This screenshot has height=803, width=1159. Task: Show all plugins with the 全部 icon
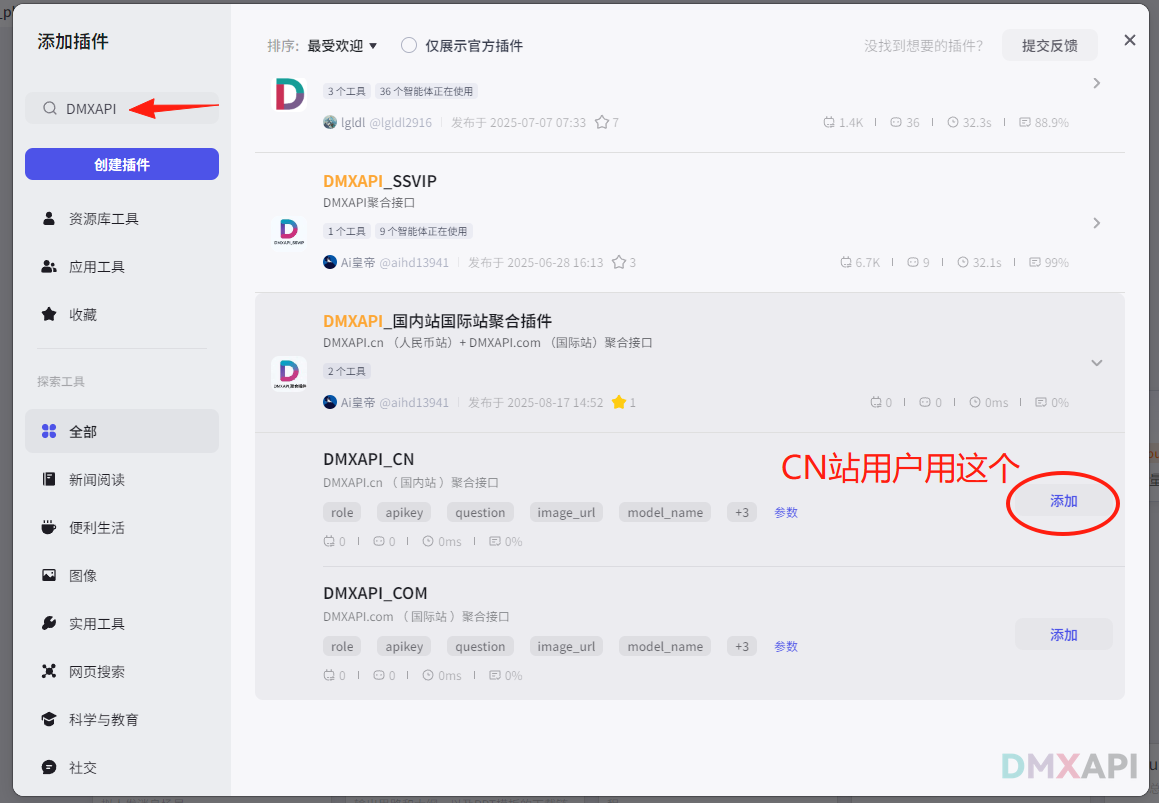click(83, 431)
